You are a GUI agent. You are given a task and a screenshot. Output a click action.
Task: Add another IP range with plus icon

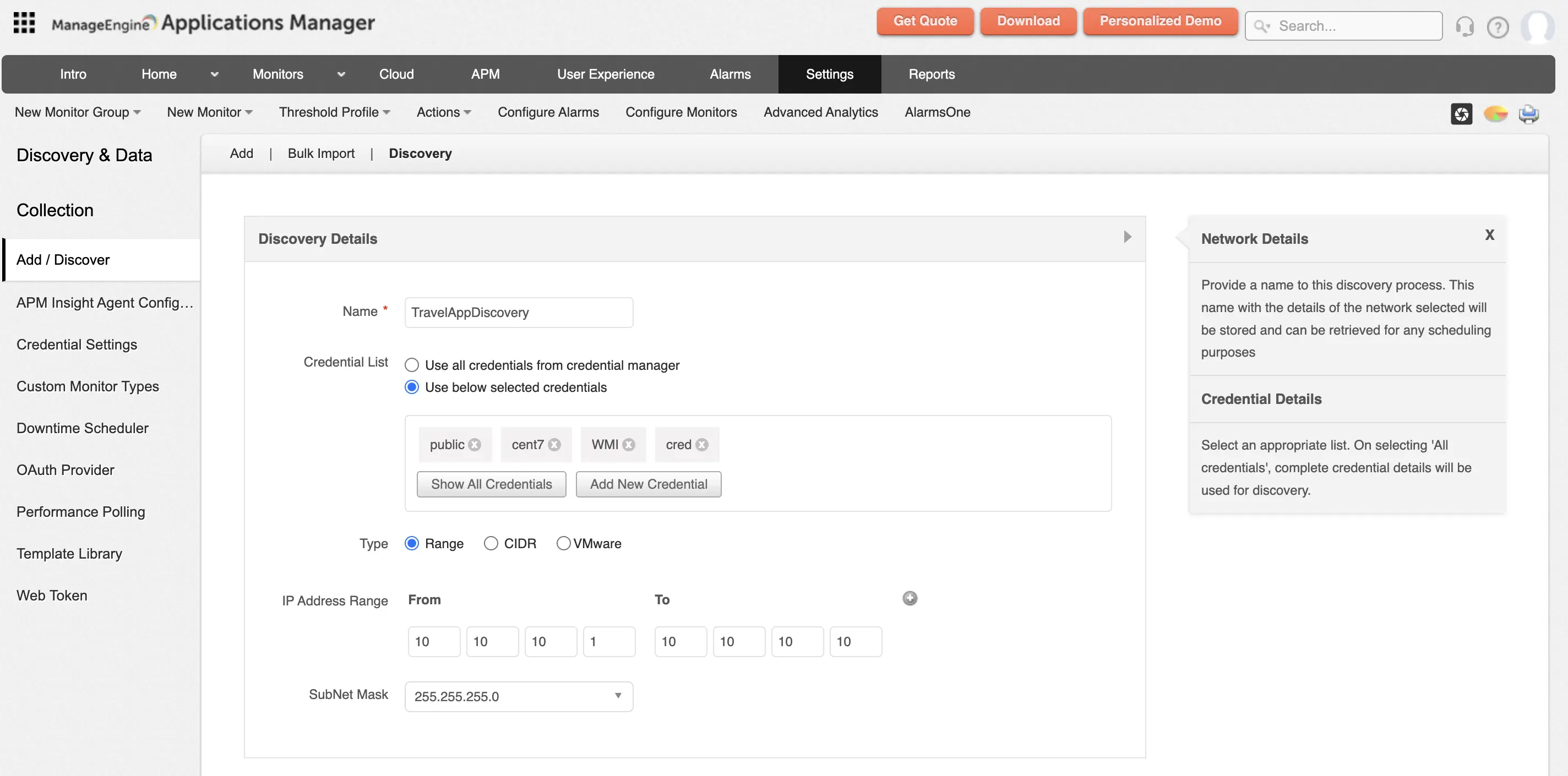910,598
